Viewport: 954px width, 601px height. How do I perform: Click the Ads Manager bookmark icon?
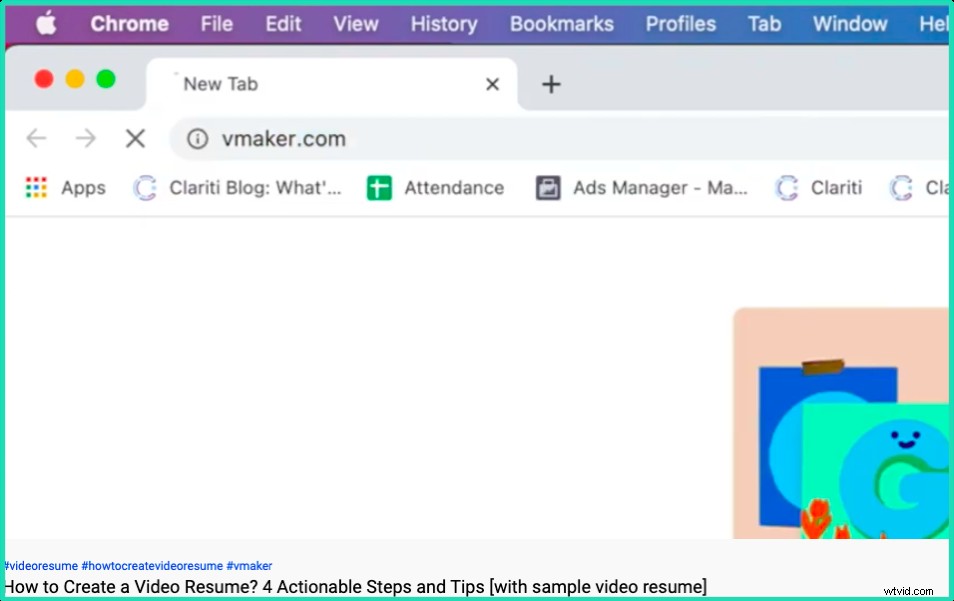tap(548, 187)
